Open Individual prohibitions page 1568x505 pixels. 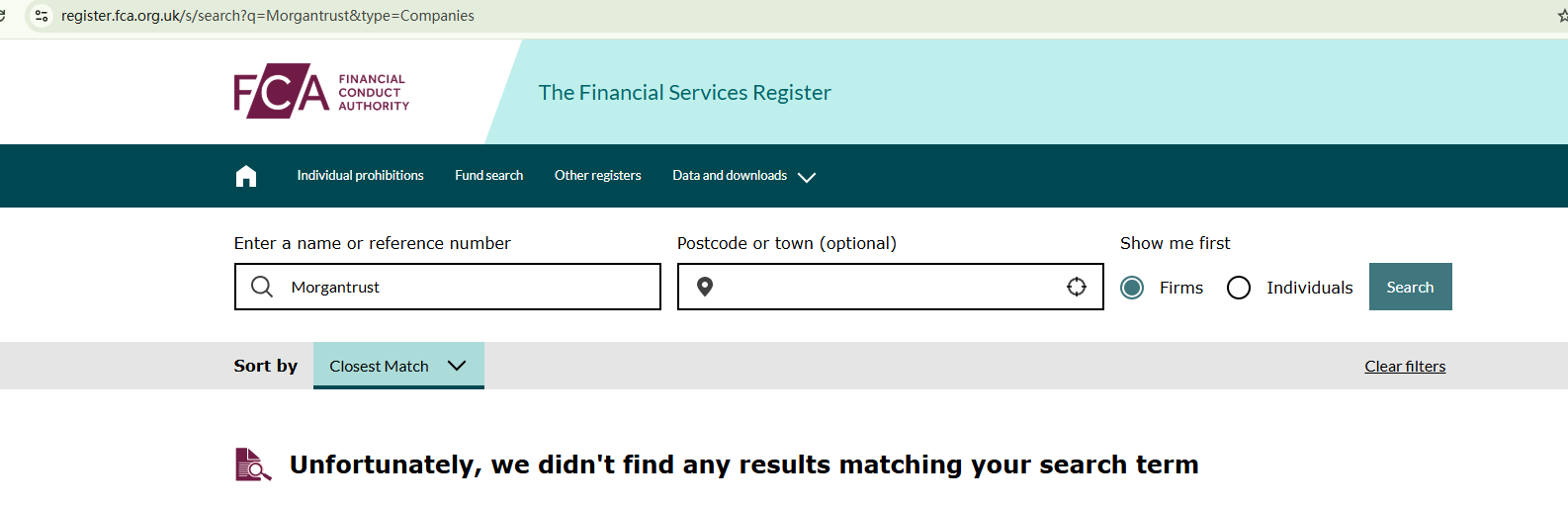360,176
